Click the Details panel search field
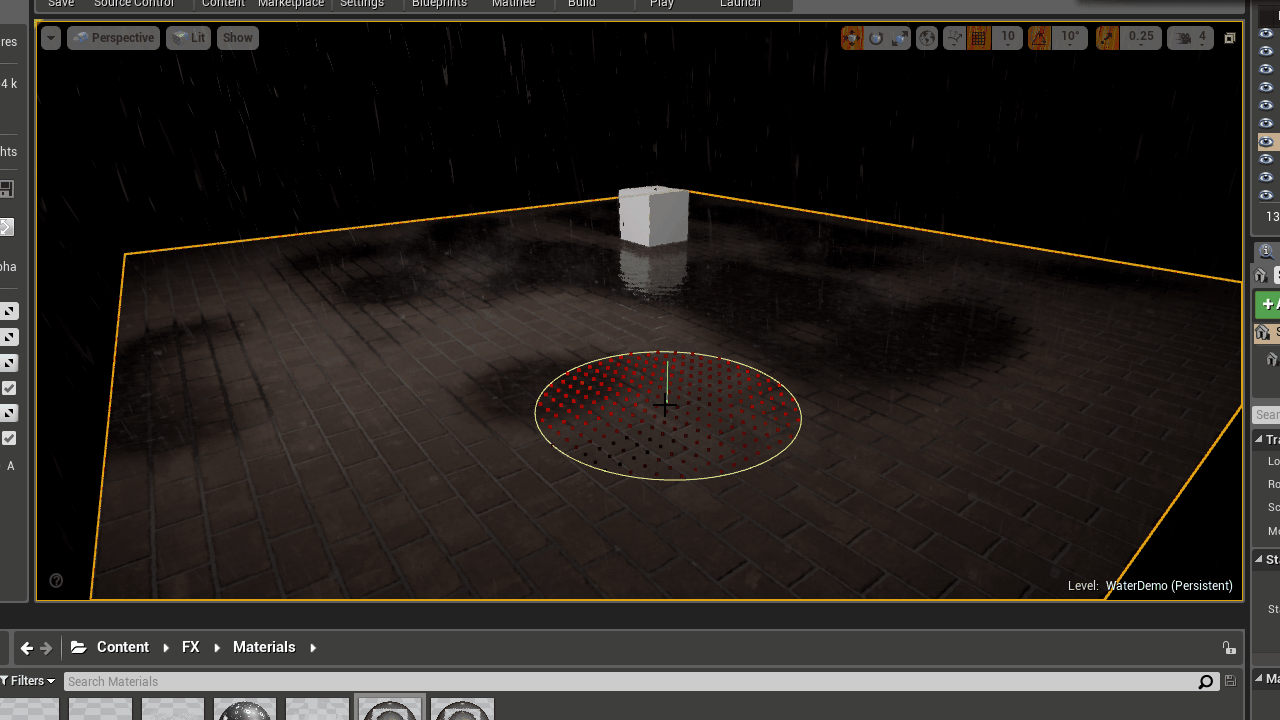This screenshot has height=720, width=1280. [1267, 415]
